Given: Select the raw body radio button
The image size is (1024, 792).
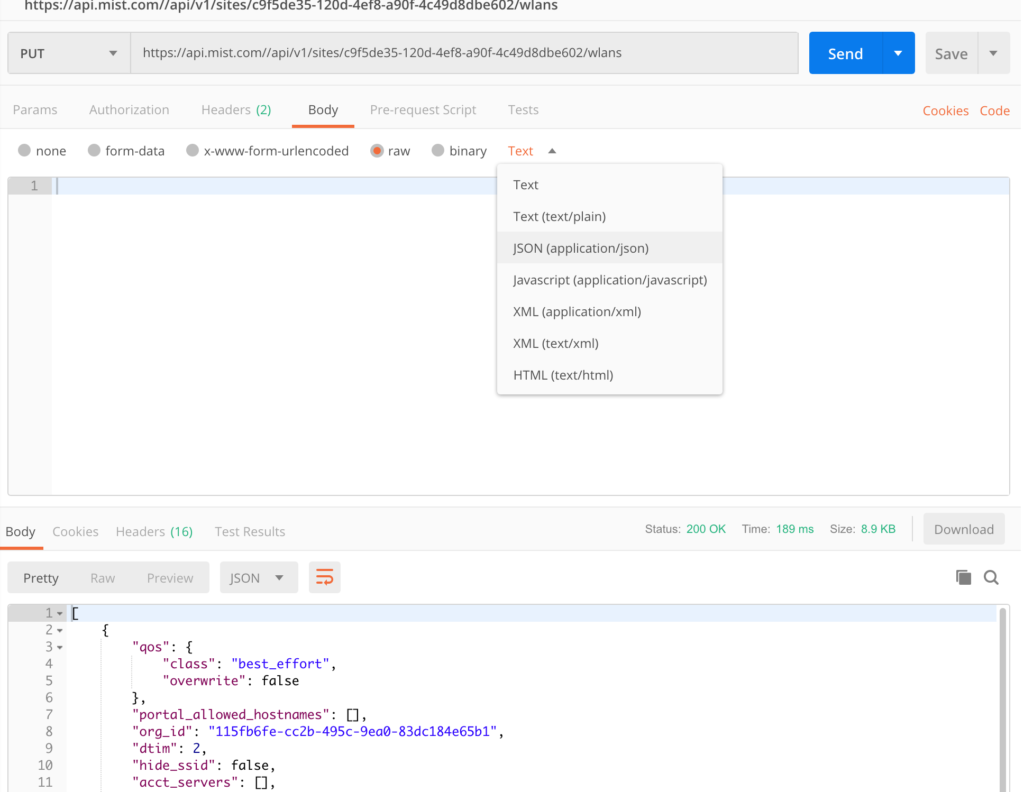Looking at the screenshot, I should (375, 150).
